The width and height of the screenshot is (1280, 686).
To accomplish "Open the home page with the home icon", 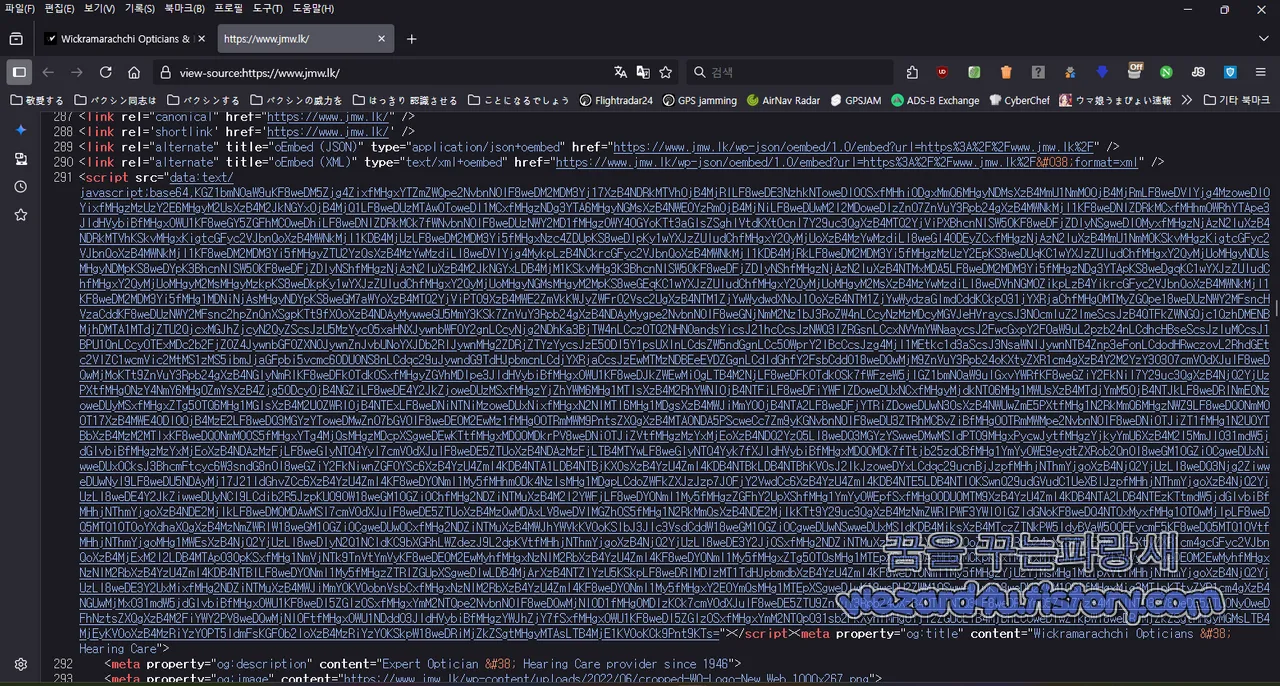I will 134,72.
